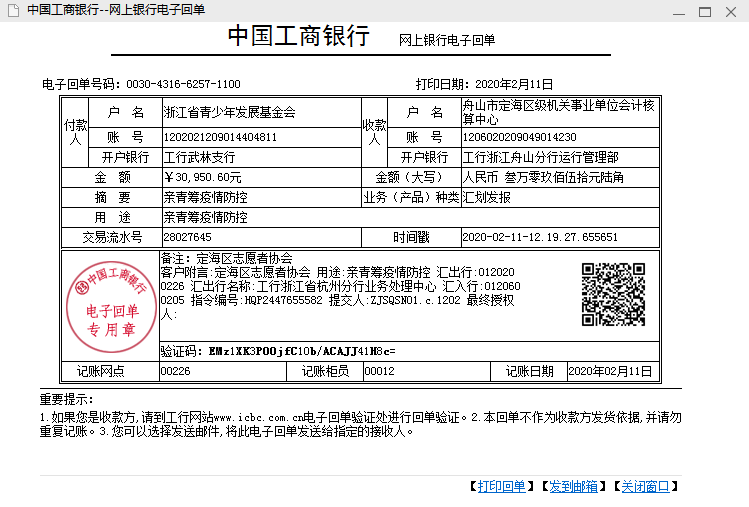Click business type 汇划发报
Screen dimensions: 749x507
point(486,197)
